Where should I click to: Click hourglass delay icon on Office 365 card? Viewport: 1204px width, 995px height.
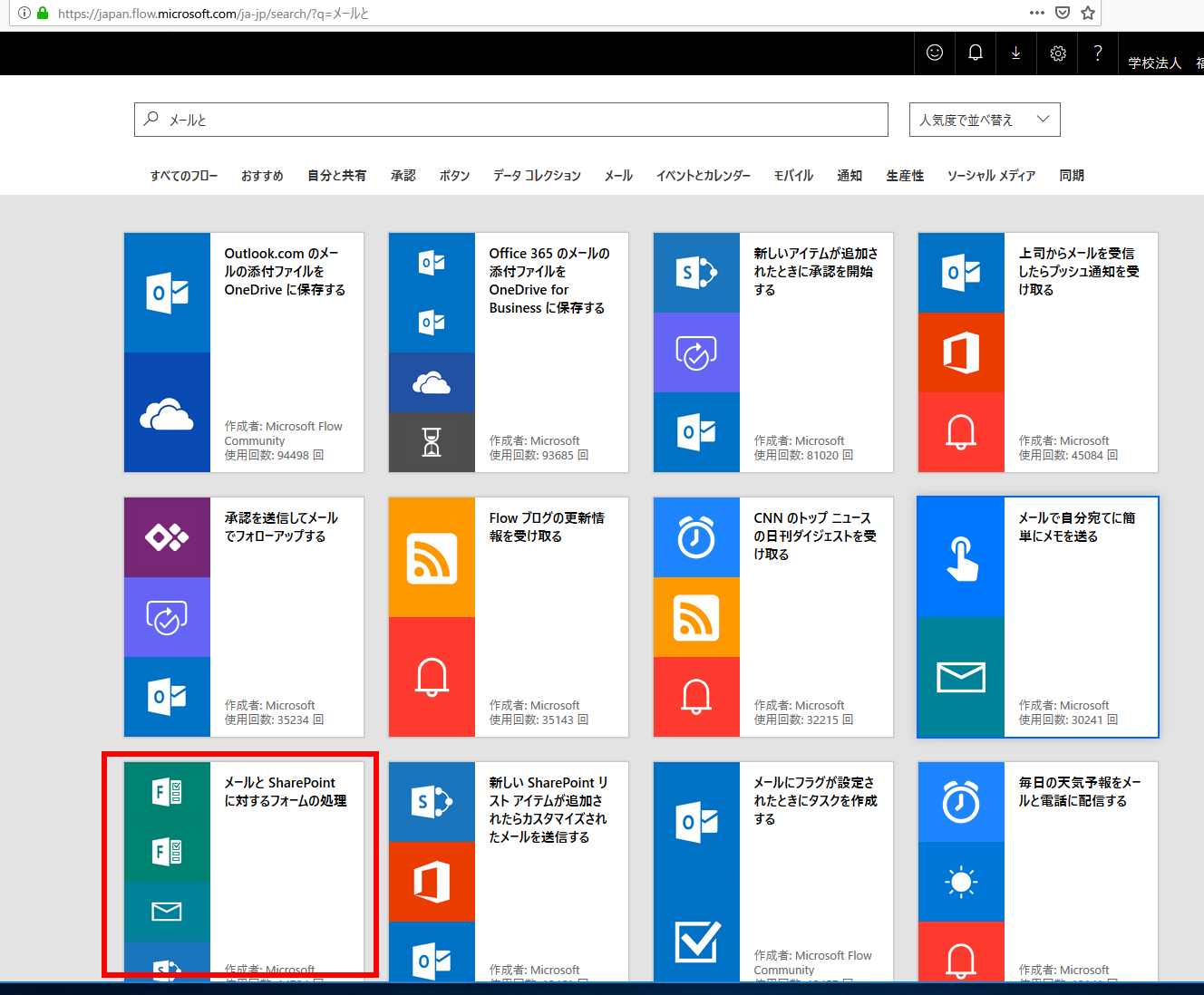click(x=432, y=442)
